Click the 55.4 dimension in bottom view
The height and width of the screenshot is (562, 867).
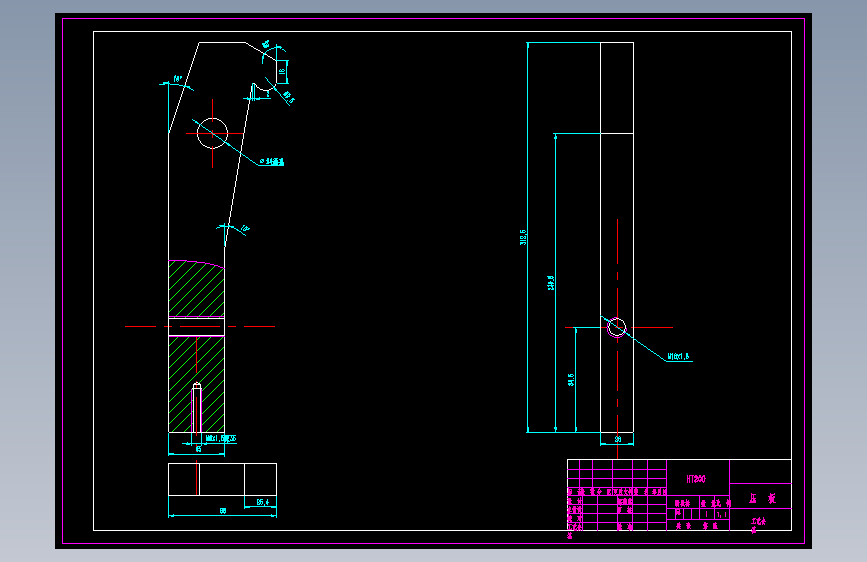pos(263,502)
